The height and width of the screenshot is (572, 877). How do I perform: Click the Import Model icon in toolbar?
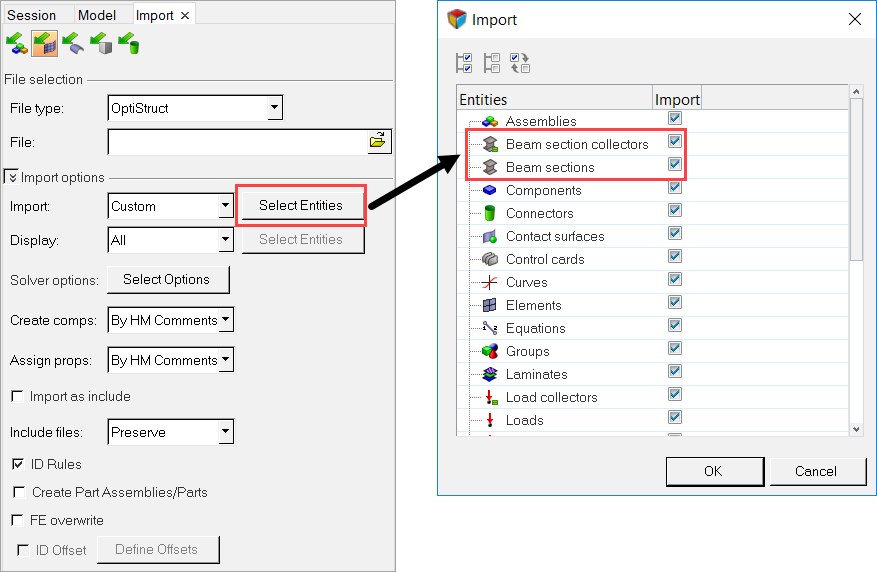coord(17,44)
